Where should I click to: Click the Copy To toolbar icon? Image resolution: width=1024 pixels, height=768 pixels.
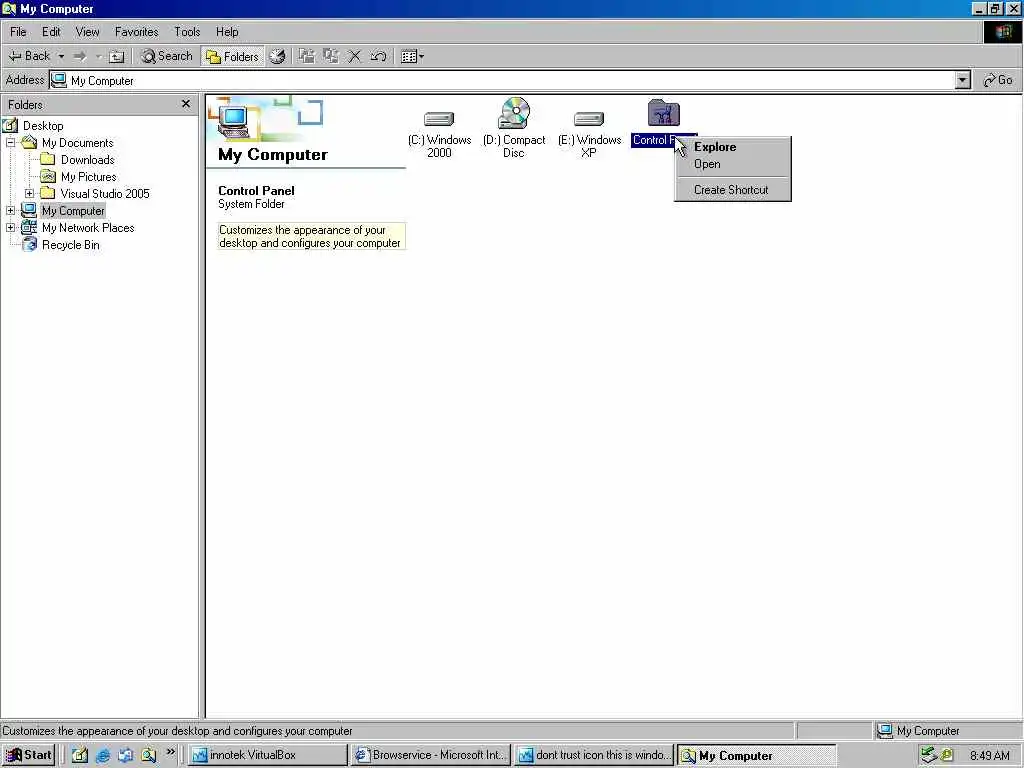(330, 57)
